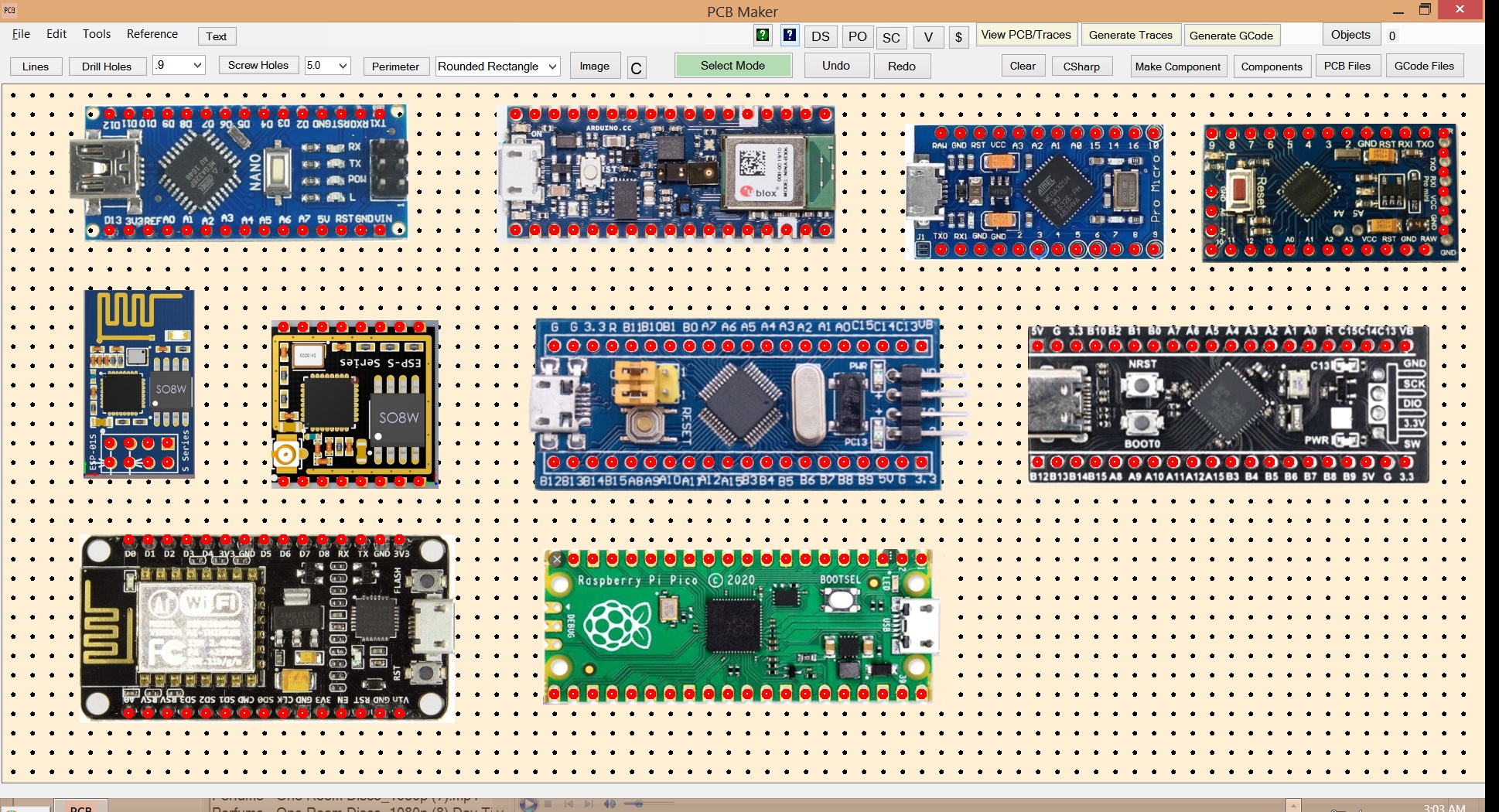Open the screw hole size dropdown

click(343, 66)
